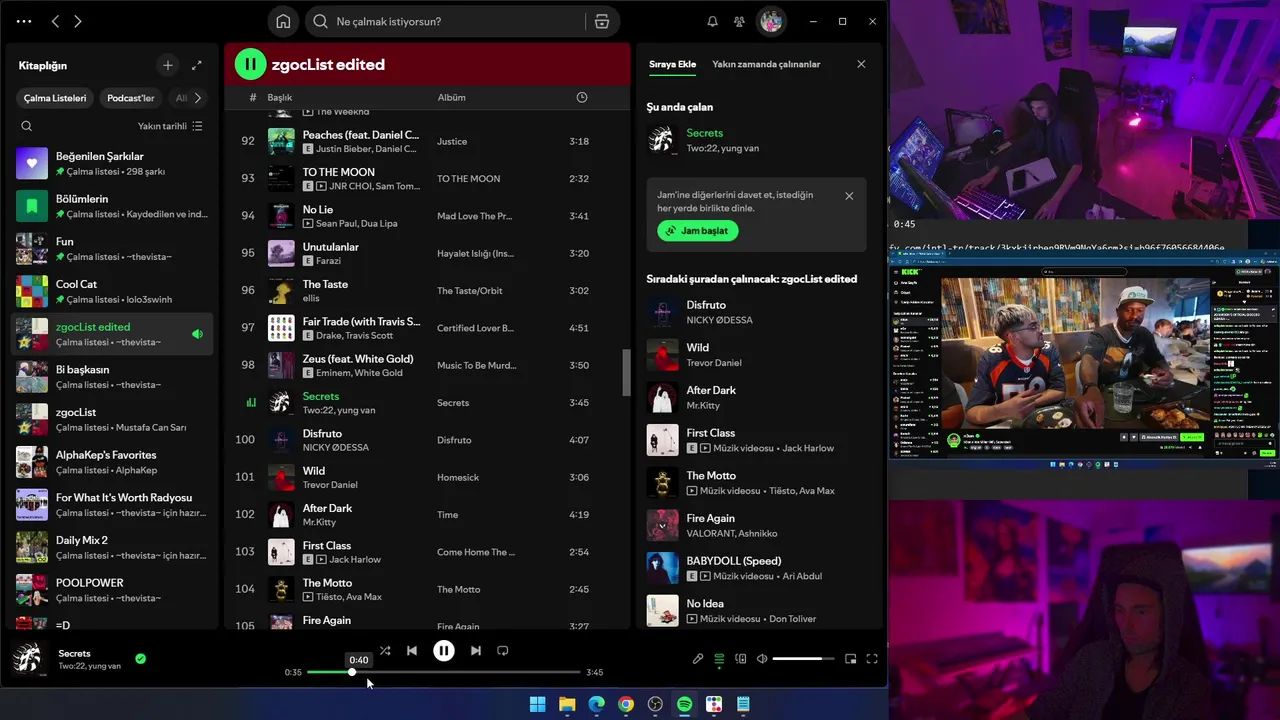Enter full screen from the player bar
This screenshot has height=720, width=1280.
tap(872, 659)
